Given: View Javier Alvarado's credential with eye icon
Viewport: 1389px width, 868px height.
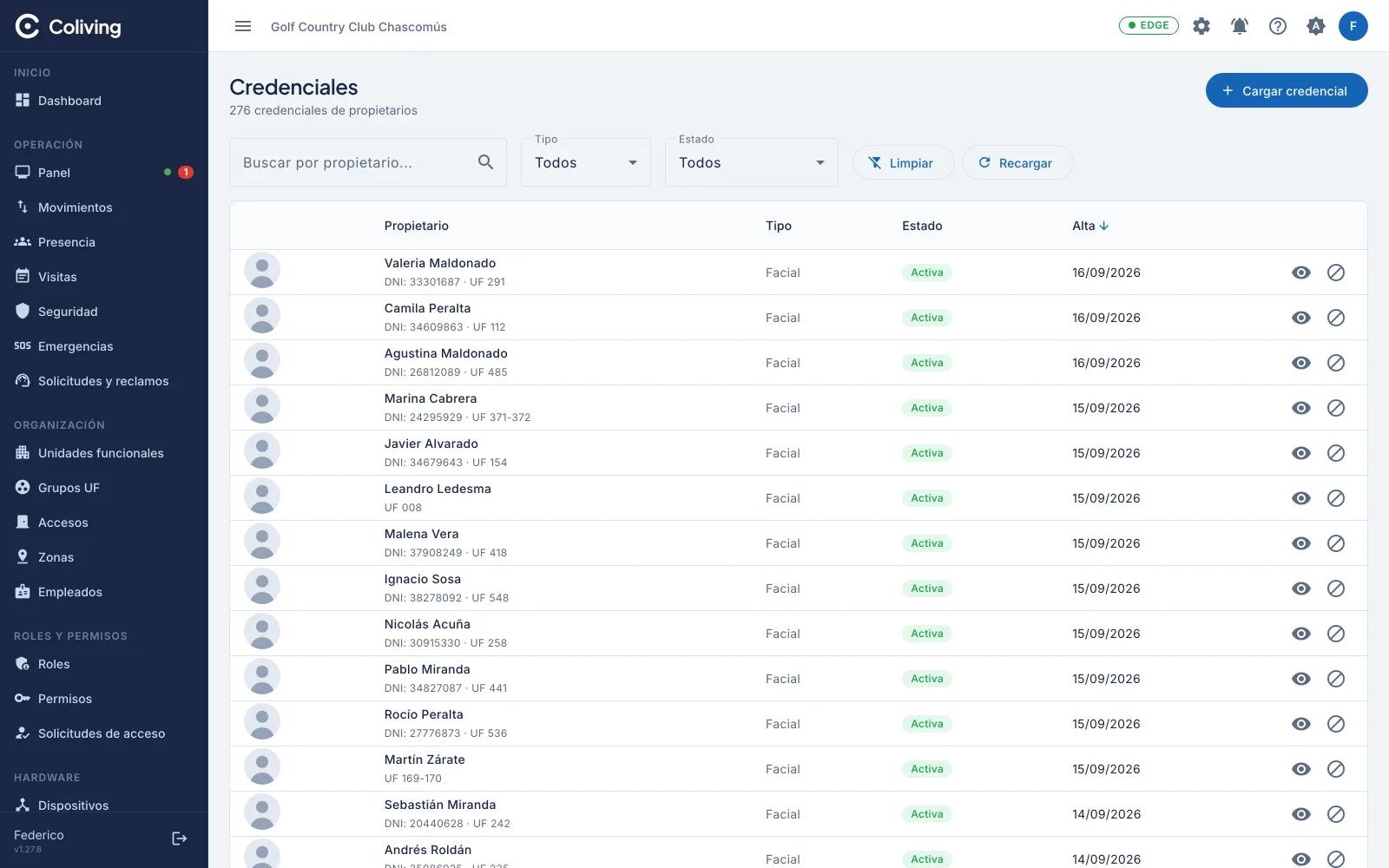Looking at the screenshot, I should click(x=1301, y=453).
